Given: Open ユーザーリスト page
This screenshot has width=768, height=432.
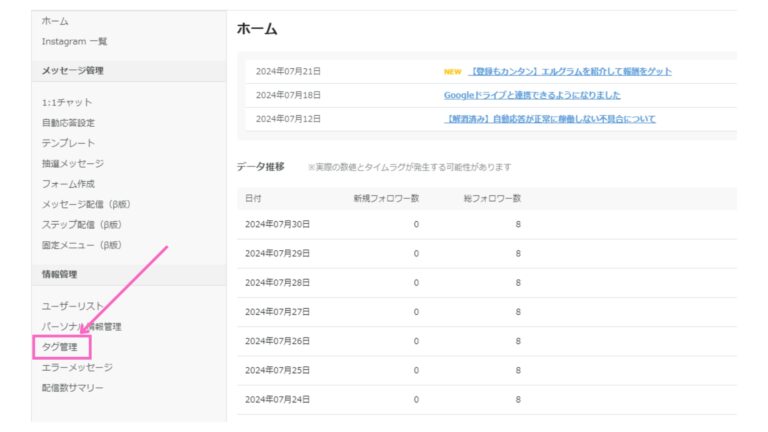Looking at the screenshot, I should click(73, 306).
